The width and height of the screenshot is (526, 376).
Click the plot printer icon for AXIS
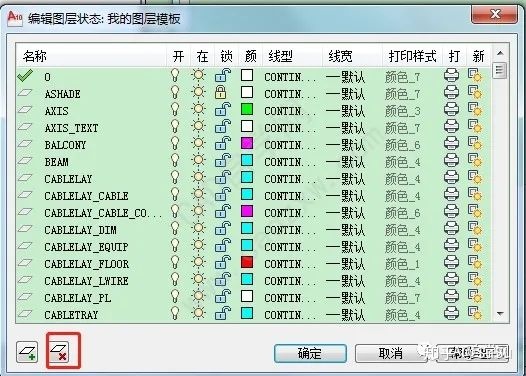tap(451, 109)
